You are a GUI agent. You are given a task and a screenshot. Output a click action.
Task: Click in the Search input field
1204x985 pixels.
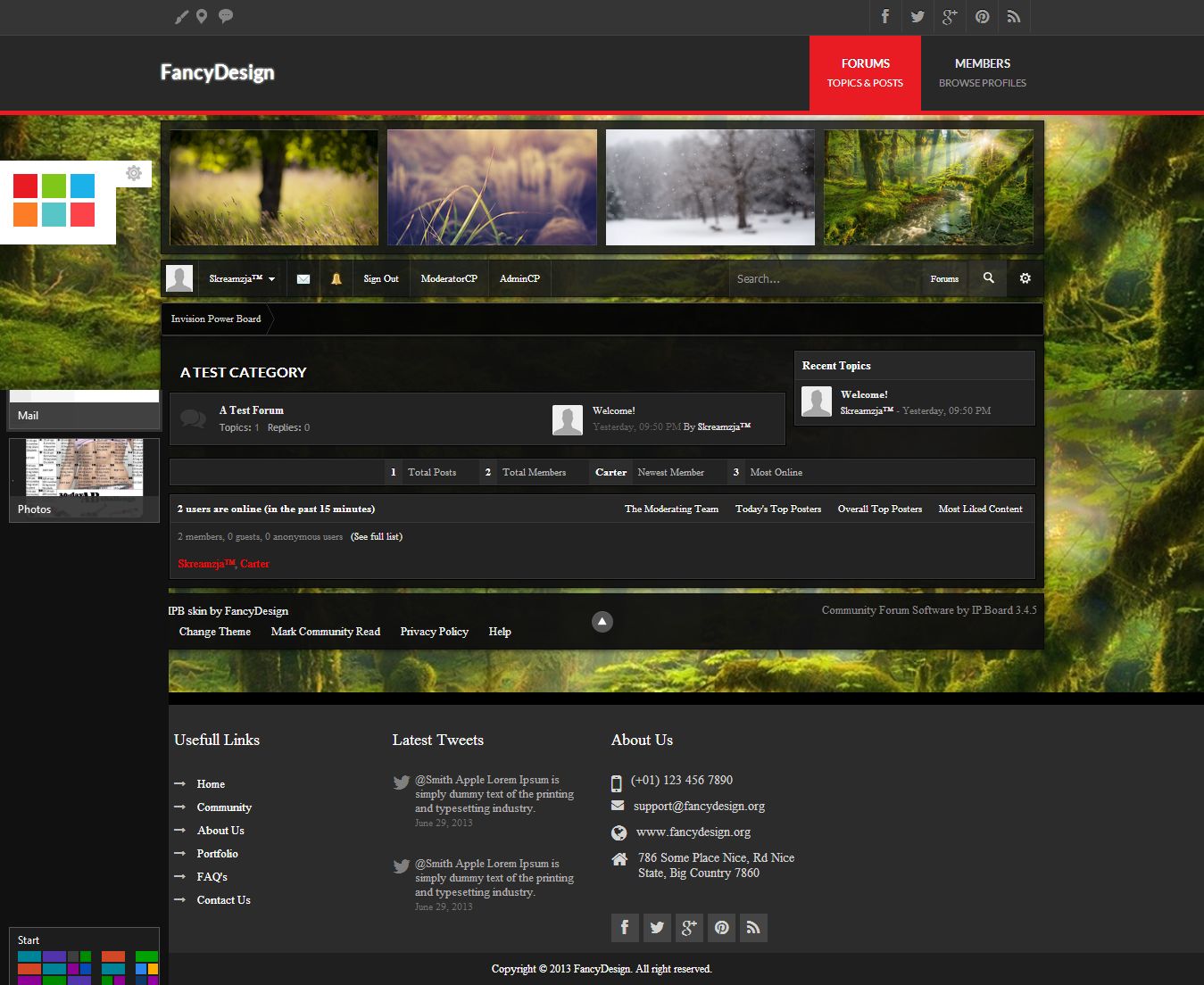click(x=825, y=279)
